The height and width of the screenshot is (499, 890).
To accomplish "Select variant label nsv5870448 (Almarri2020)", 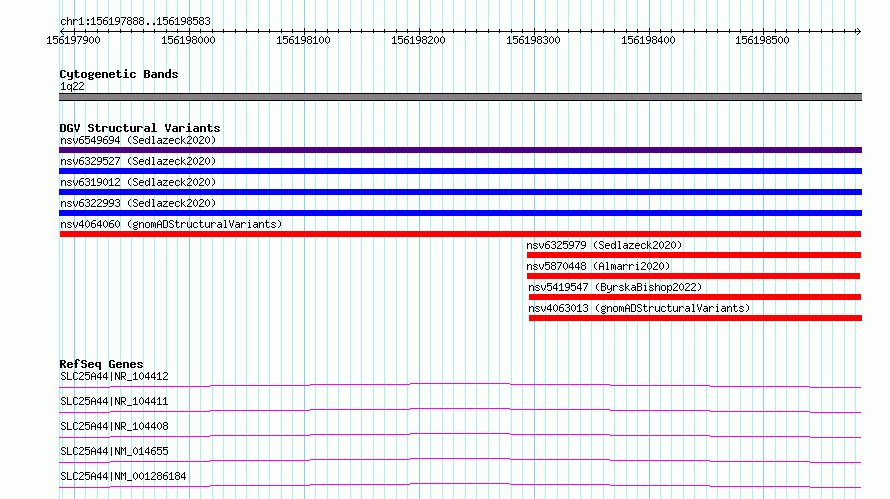I will [x=598, y=266].
